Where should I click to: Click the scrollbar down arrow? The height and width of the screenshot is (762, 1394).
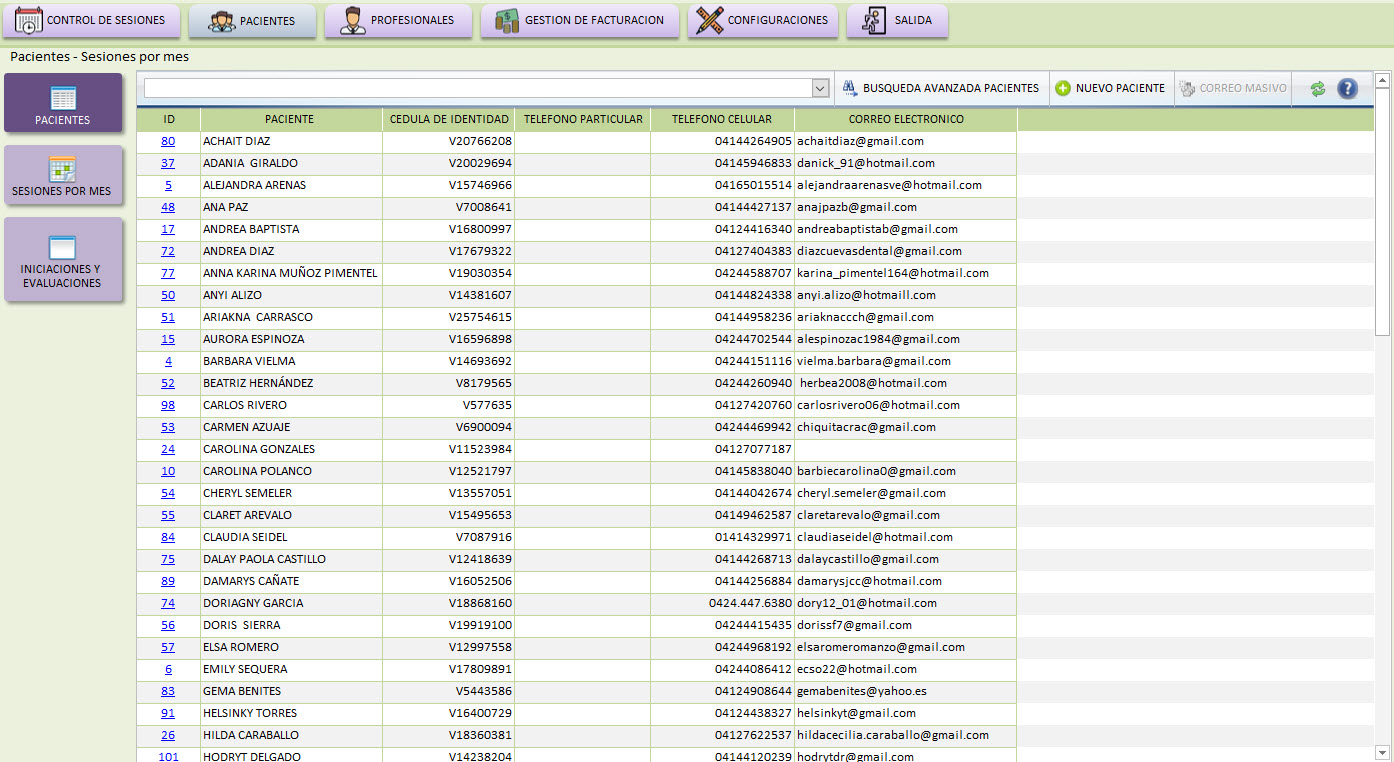pyautogui.click(x=1382, y=752)
